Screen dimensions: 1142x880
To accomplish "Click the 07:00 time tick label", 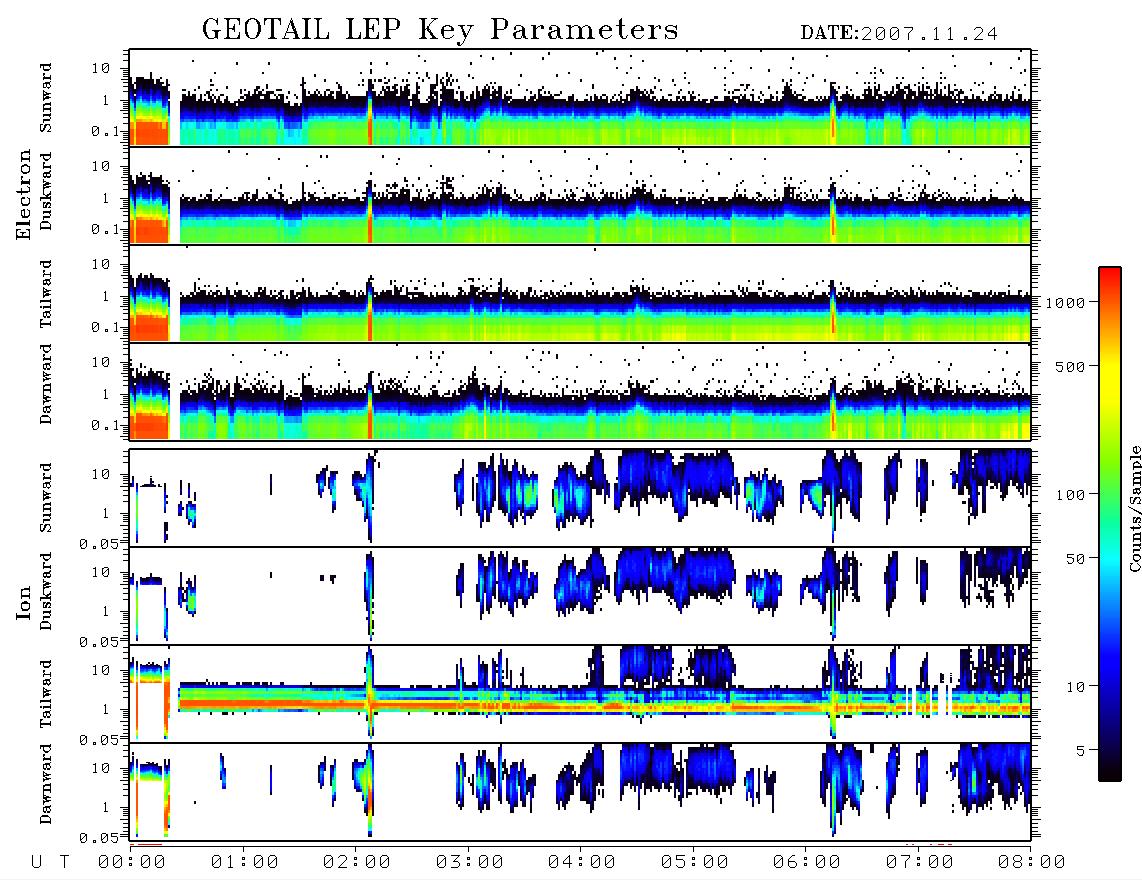I will coord(919,863).
